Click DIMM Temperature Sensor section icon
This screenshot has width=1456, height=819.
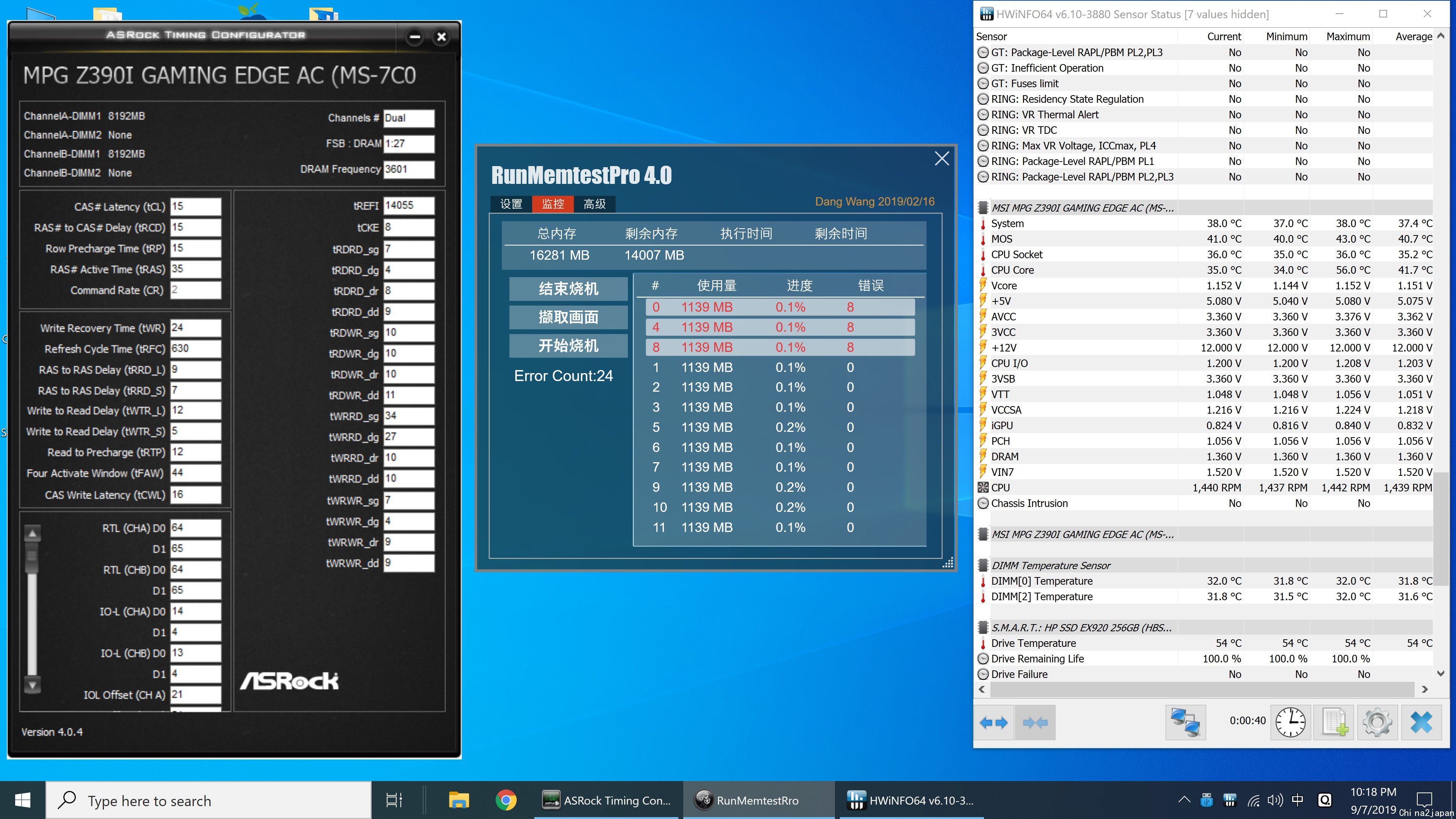pyautogui.click(x=983, y=565)
